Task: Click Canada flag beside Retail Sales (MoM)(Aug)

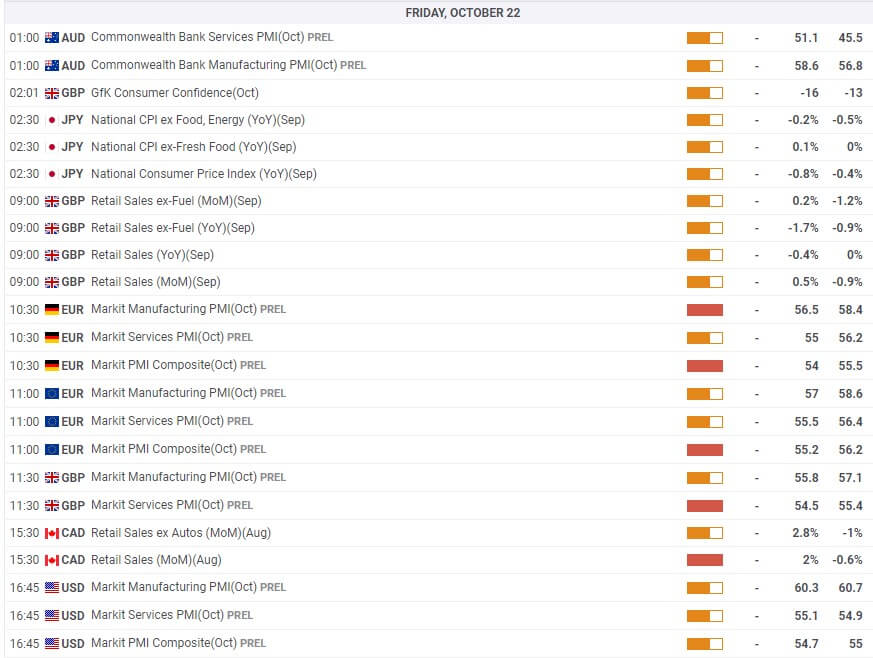Action: pyautogui.click(x=52, y=560)
